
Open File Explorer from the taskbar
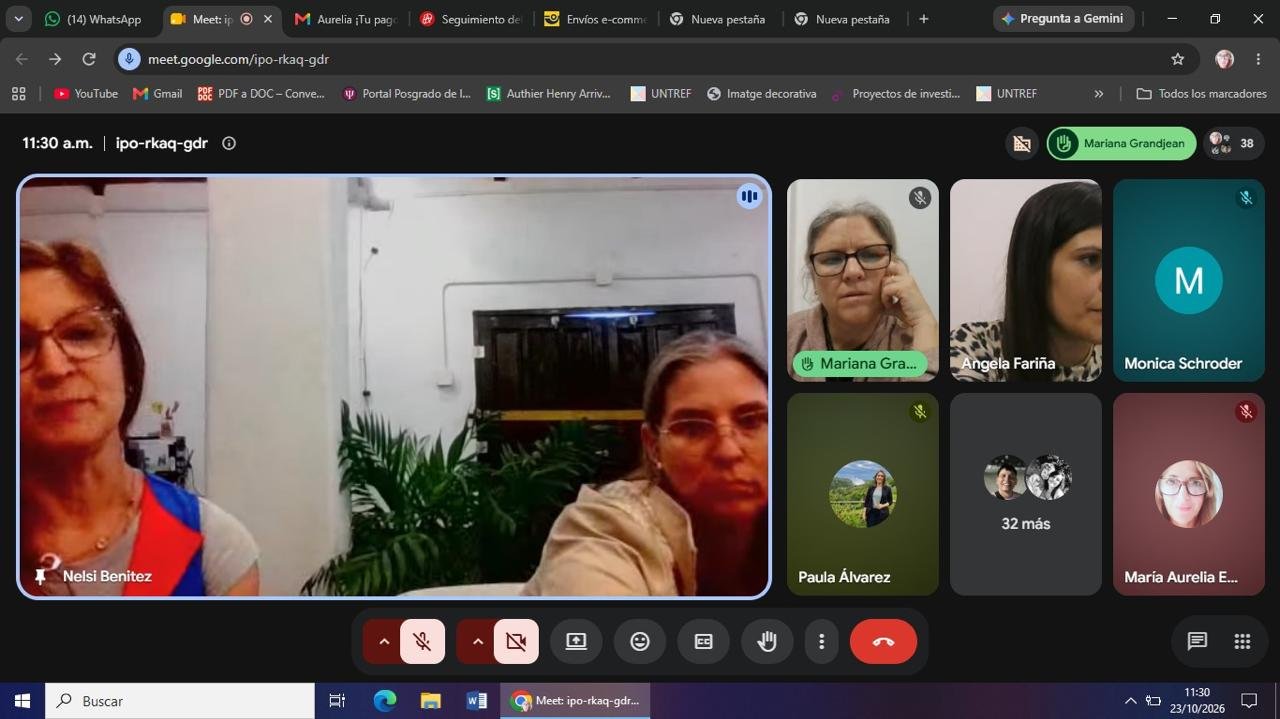[x=431, y=701]
